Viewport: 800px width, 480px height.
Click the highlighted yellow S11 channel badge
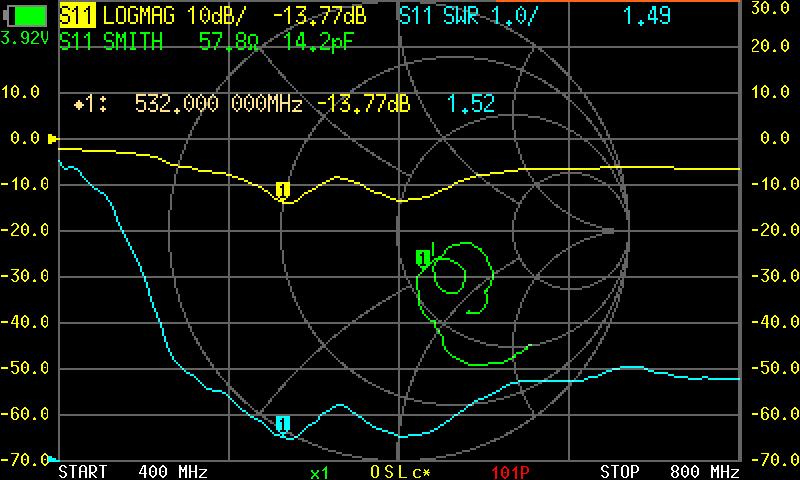pos(77,16)
